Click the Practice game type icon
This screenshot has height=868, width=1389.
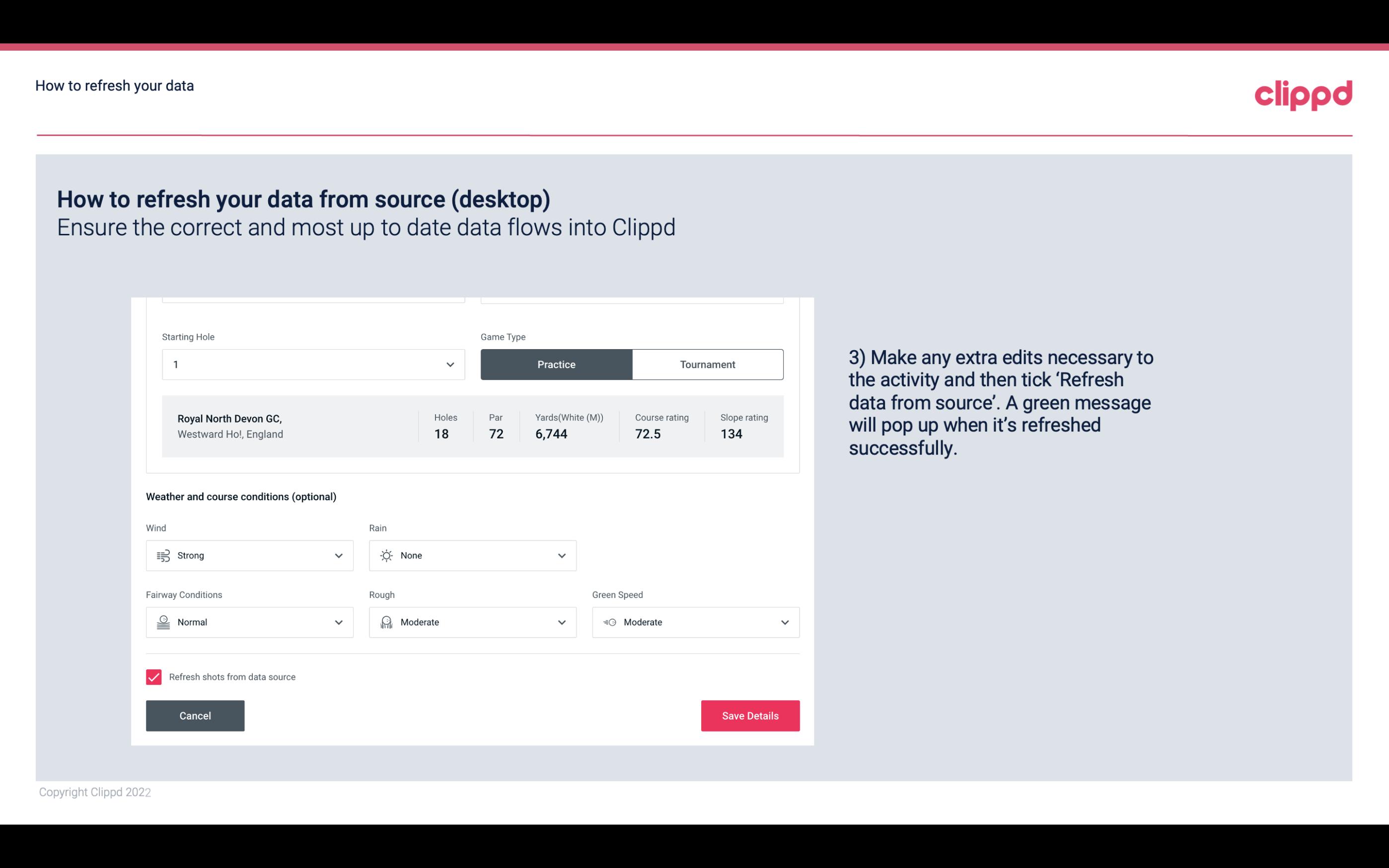pyautogui.click(x=557, y=364)
